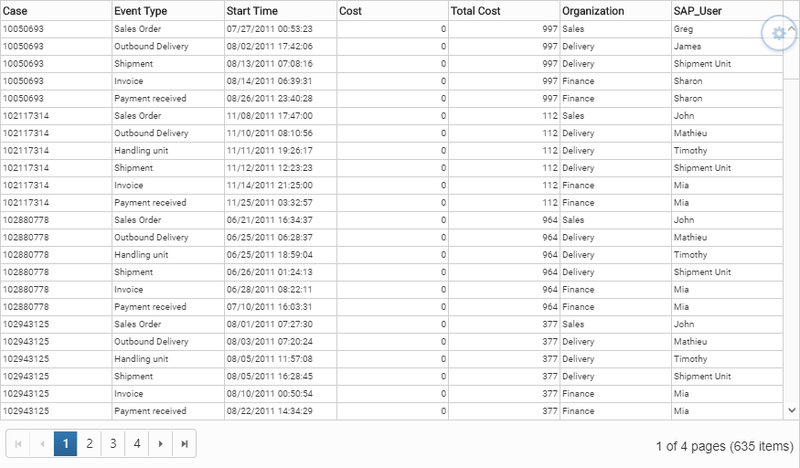This screenshot has width=800, height=468.
Task: Go to next page arrow
Action: click(x=161, y=444)
